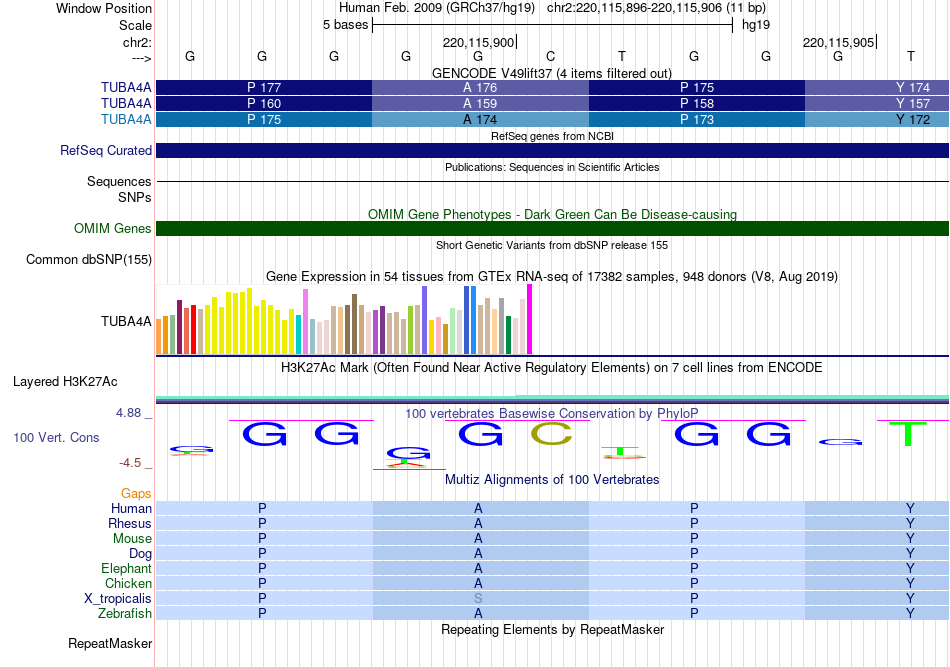Screen dimensions: 950x667
Task: Open the RefSeq Curated track label
Action: coord(105,150)
